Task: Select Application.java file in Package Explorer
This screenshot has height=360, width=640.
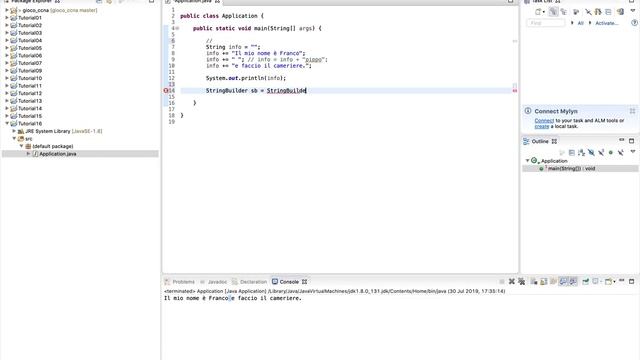Action: (58, 154)
